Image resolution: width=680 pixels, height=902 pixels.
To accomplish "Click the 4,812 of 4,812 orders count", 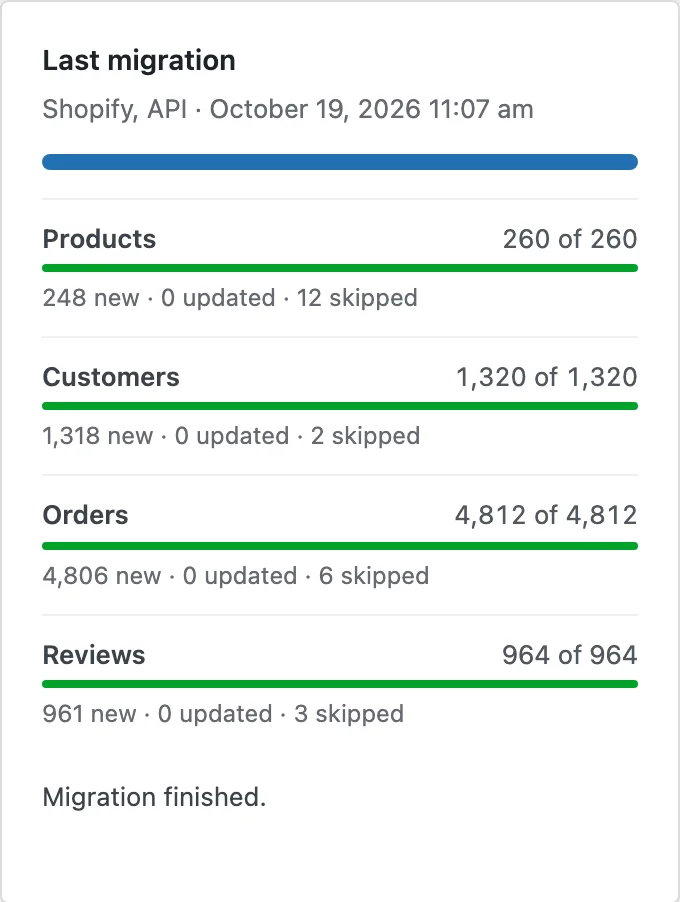I will (x=546, y=515).
